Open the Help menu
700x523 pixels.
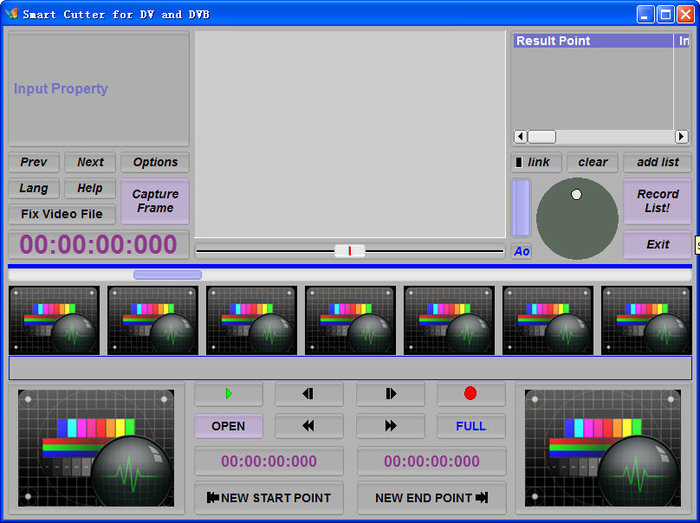90,188
